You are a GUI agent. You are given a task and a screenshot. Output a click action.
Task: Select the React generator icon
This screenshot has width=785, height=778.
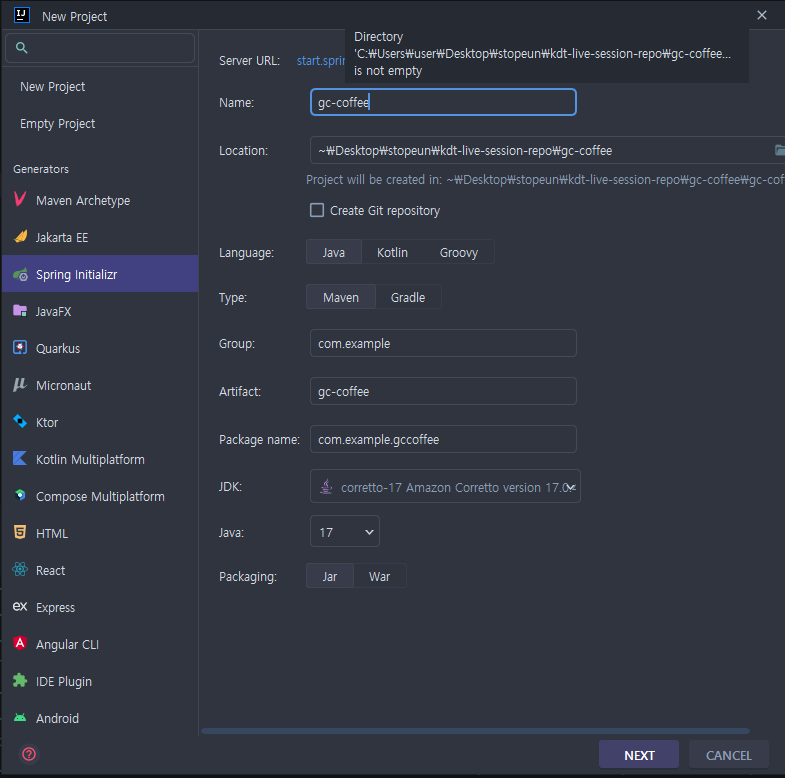pyautogui.click(x=20, y=570)
